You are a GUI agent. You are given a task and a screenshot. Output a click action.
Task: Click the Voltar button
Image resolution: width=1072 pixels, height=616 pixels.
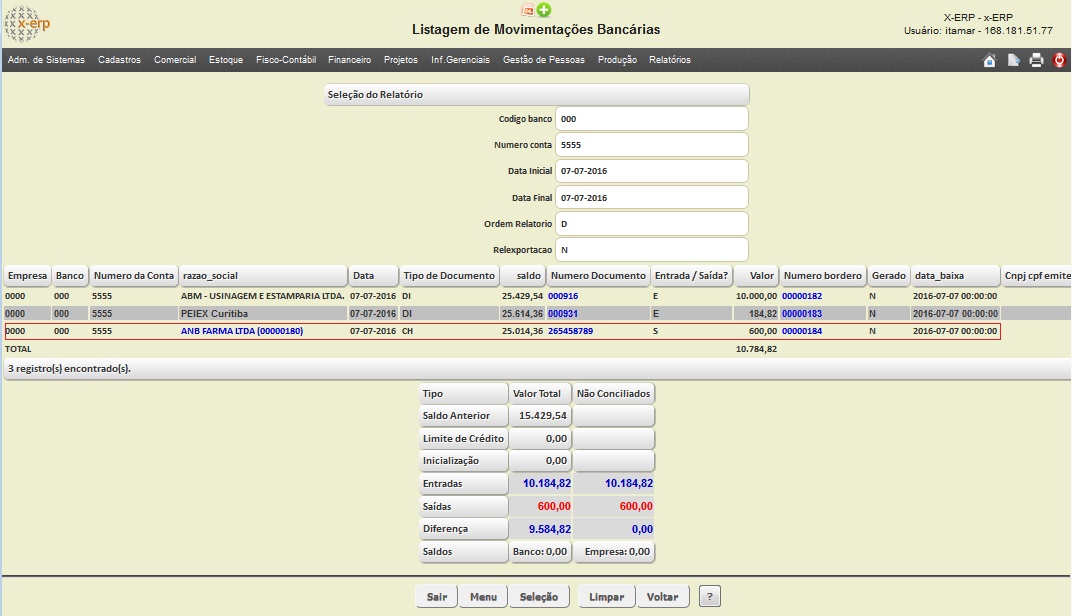click(x=662, y=597)
